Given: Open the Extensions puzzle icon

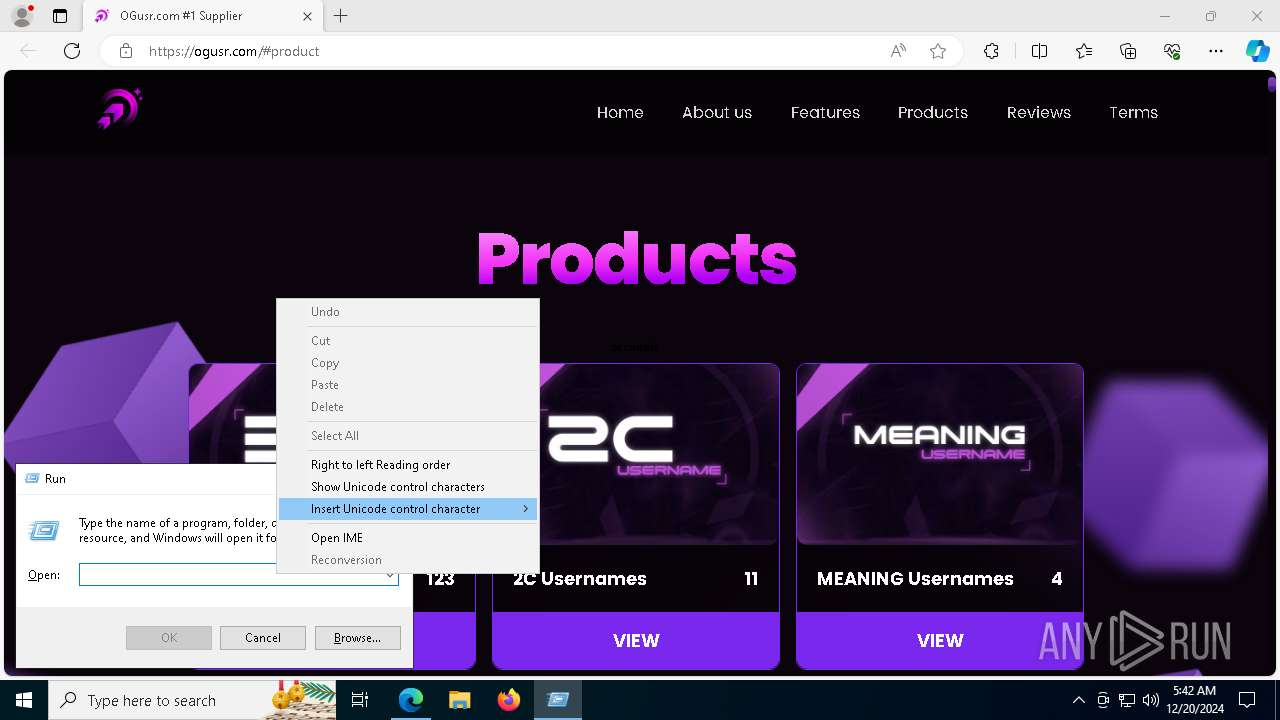Looking at the screenshot, I should tap(991, 51).
